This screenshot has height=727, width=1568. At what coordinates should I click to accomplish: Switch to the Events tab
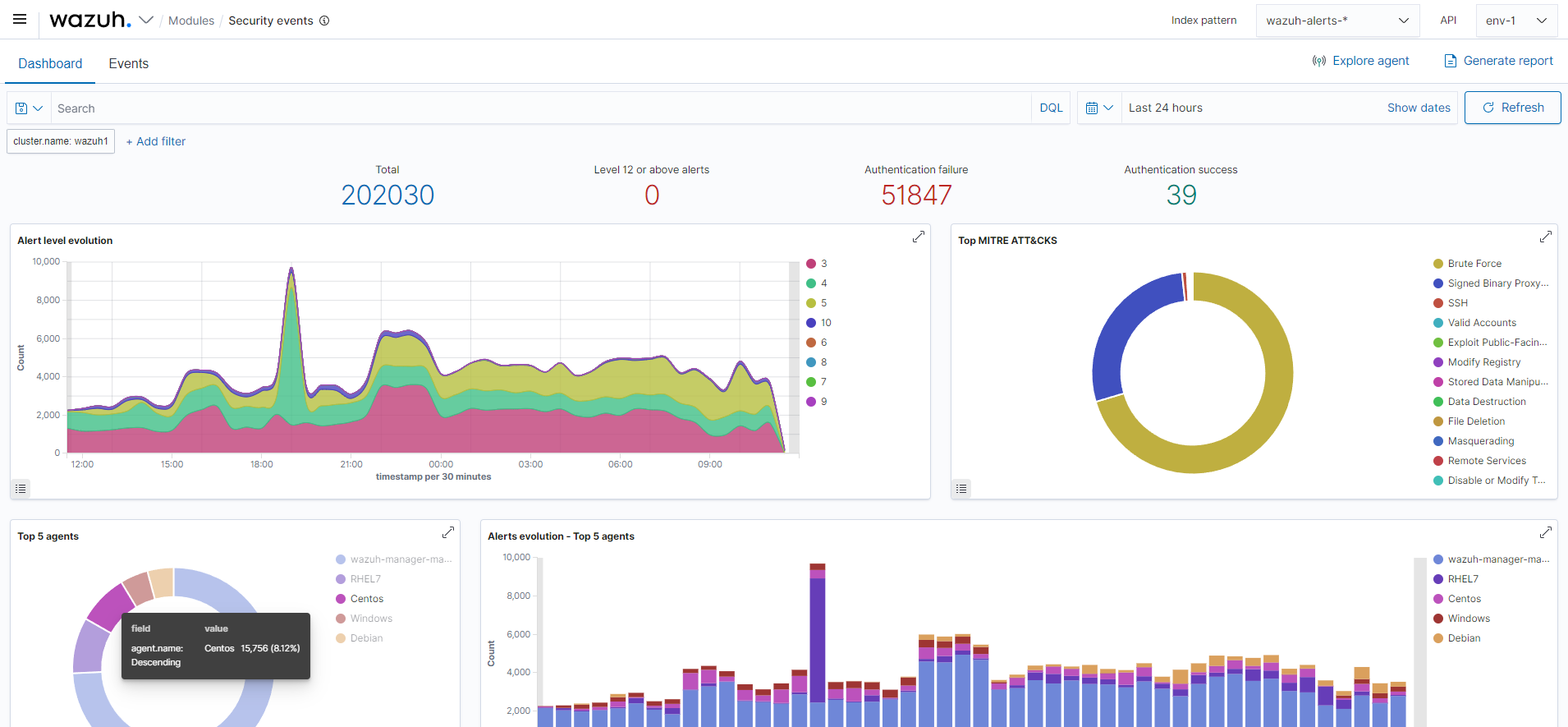point(129,63)
